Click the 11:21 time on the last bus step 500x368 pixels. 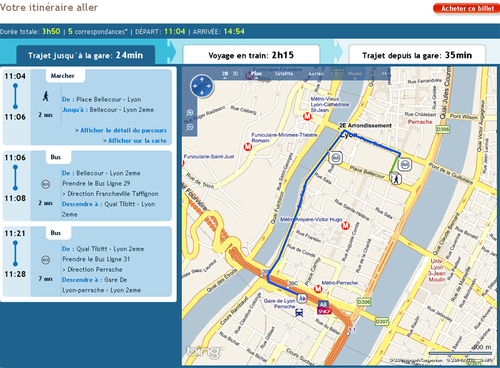tap(15, 233)
